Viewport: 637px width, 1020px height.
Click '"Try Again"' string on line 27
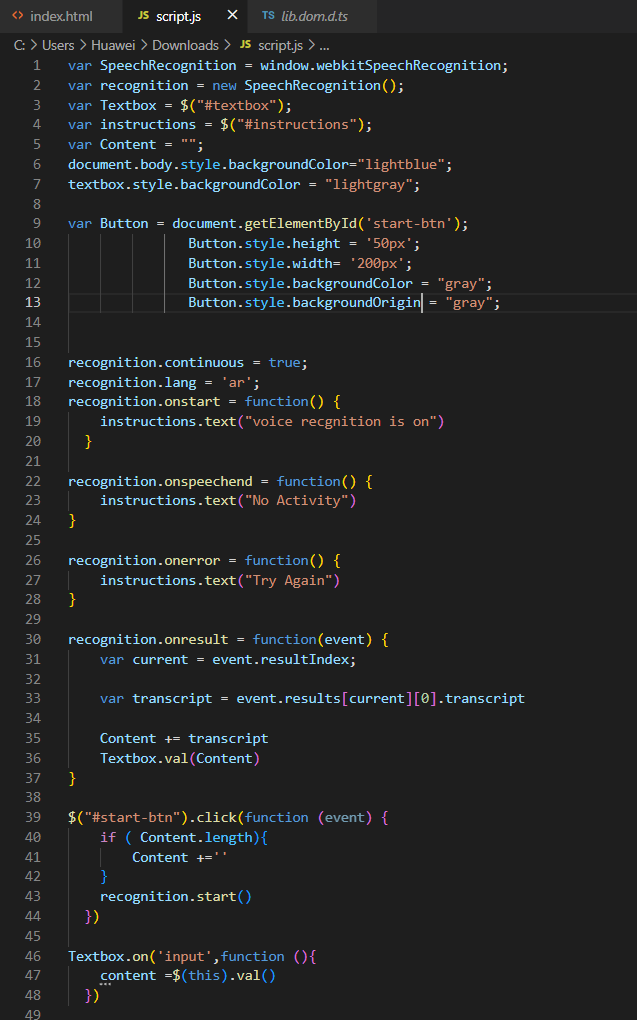coord(288,580)
